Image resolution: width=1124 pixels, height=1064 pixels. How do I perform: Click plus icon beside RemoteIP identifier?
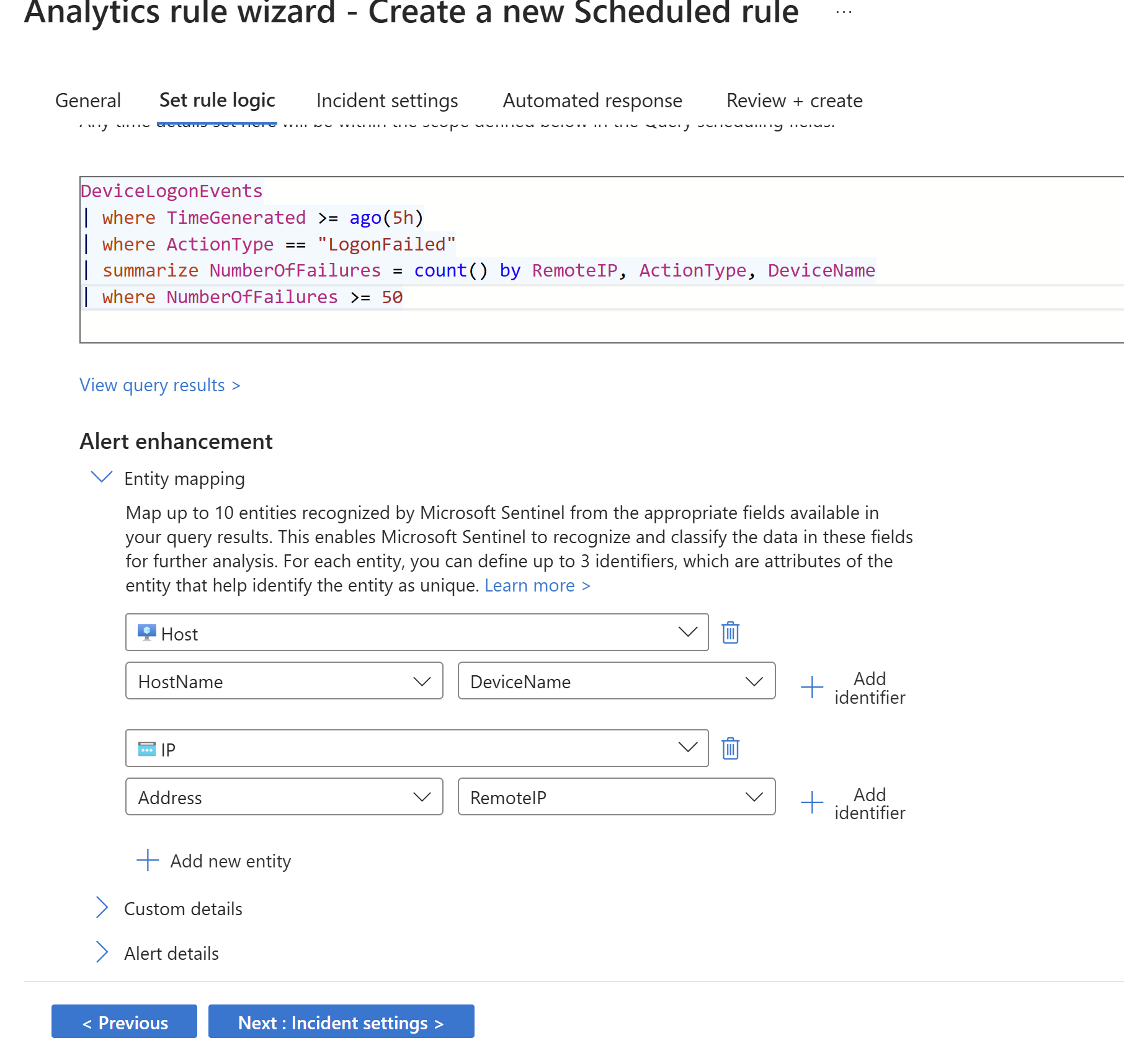(811, 802)
